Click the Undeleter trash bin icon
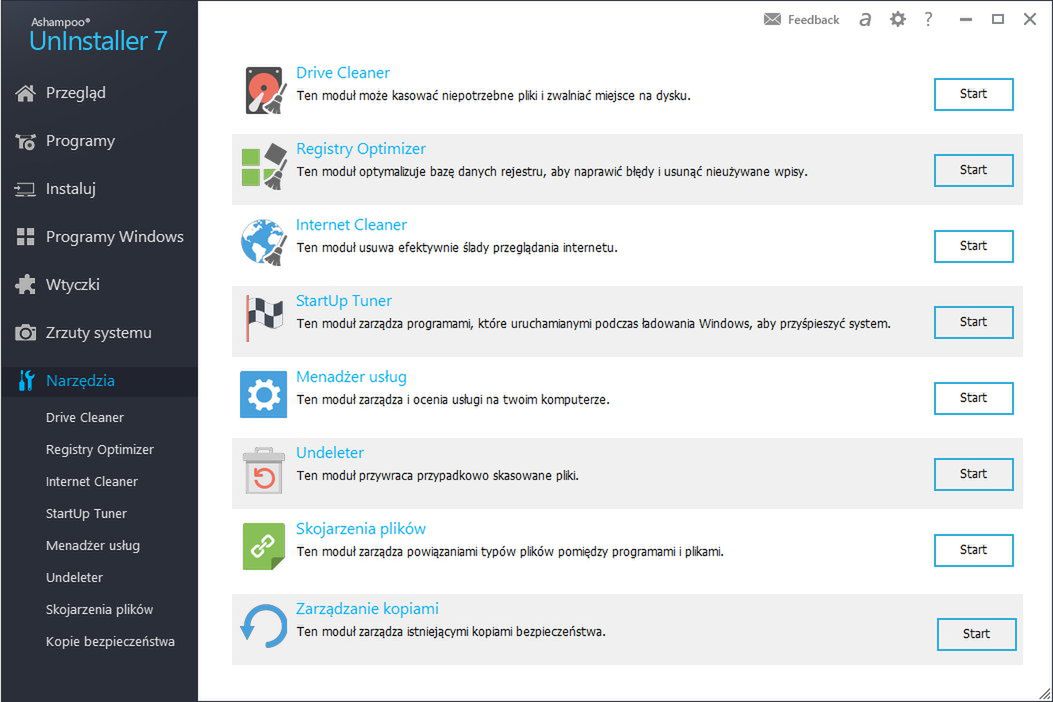The height and width of the screenshot is (702, 1053). (x=264, y=470)
